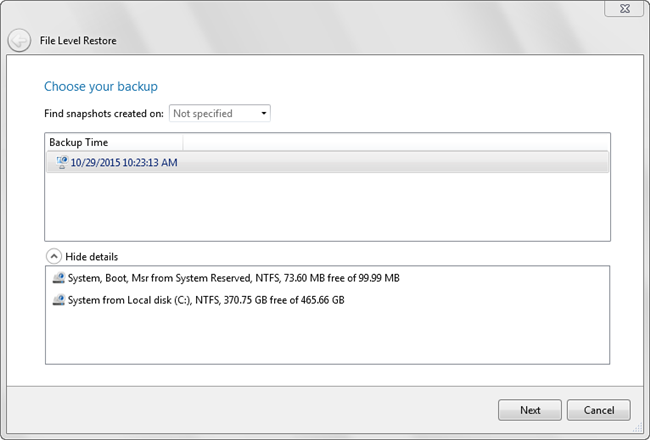The image size is (650, 440).
Task: Click the snapshot icon beside 10/29/2015 backup
Action: pos(61,162)
